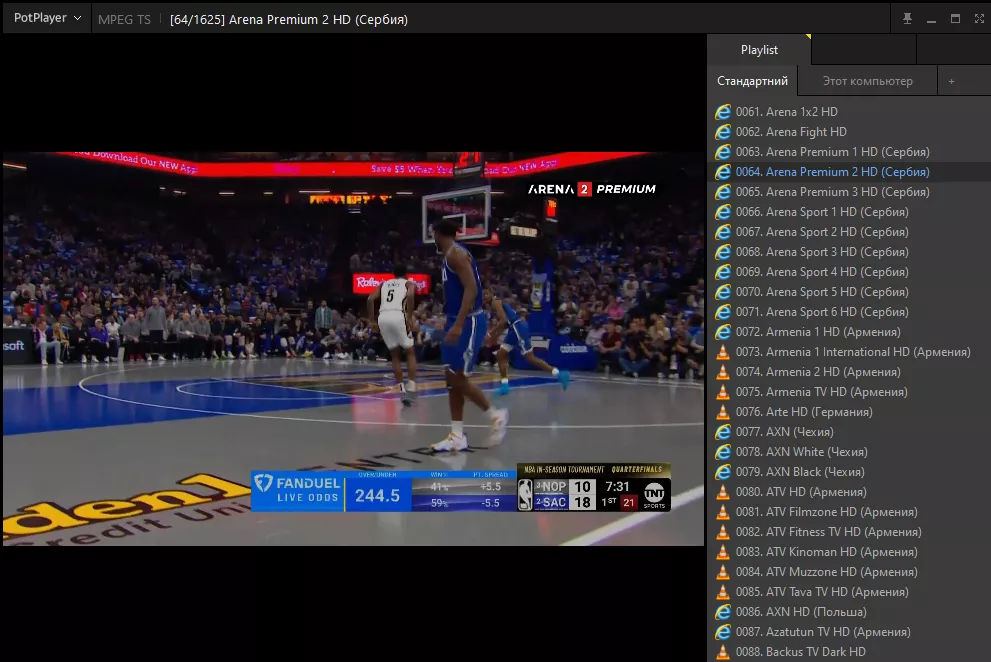Select entry 0065. Arena Premium 3 HD (Сербия)
This screenshot has height=662, width=991.
849,192
